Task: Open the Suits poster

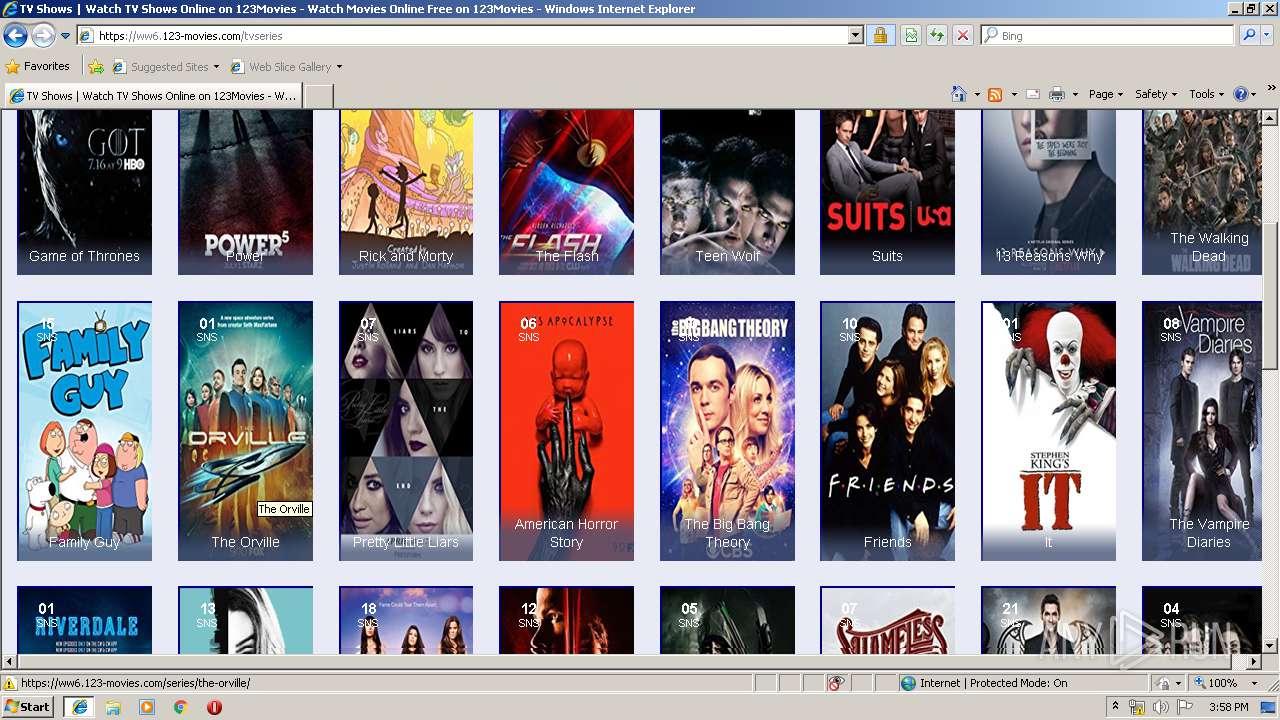Action: pos(887,192)
